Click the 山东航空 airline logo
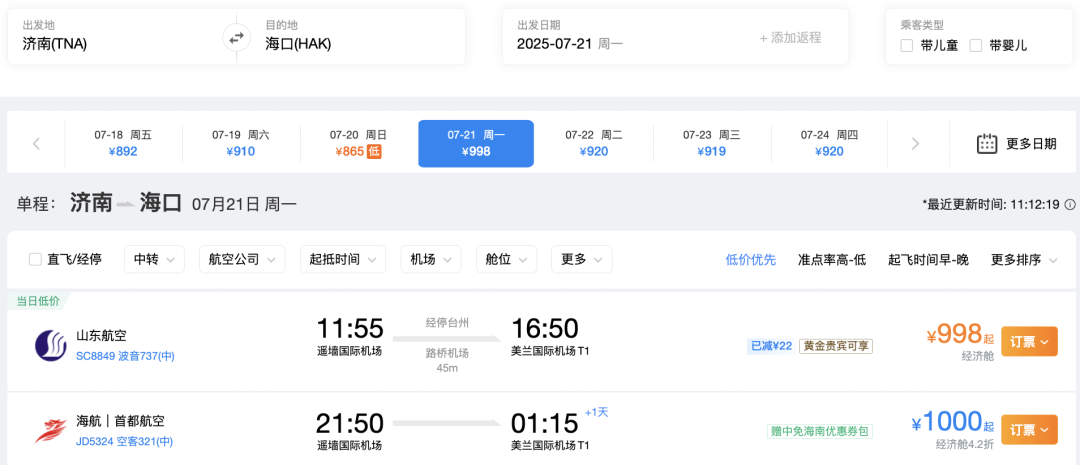Screen dimensions: 1080x465 [x=51, y=344]
